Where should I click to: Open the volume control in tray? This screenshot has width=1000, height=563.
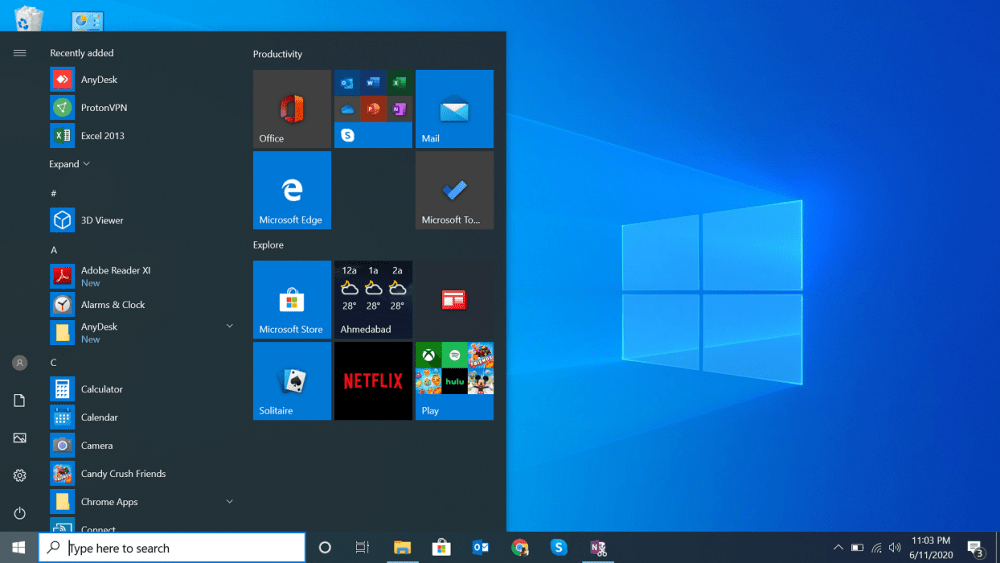click(x=894, y=548)
